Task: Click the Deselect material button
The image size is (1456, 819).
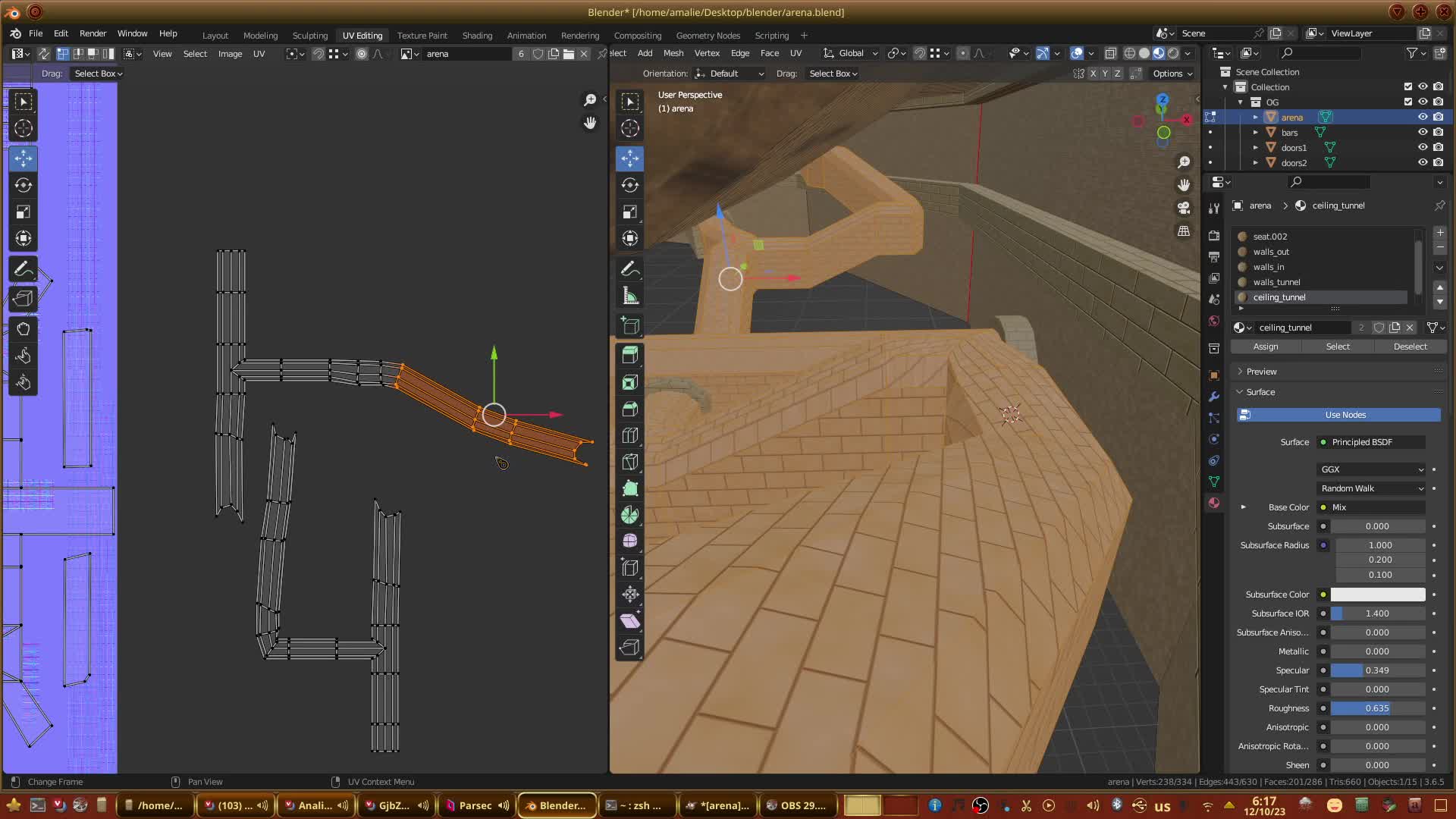Action: pyautogui.click(x=1410, y=347)
